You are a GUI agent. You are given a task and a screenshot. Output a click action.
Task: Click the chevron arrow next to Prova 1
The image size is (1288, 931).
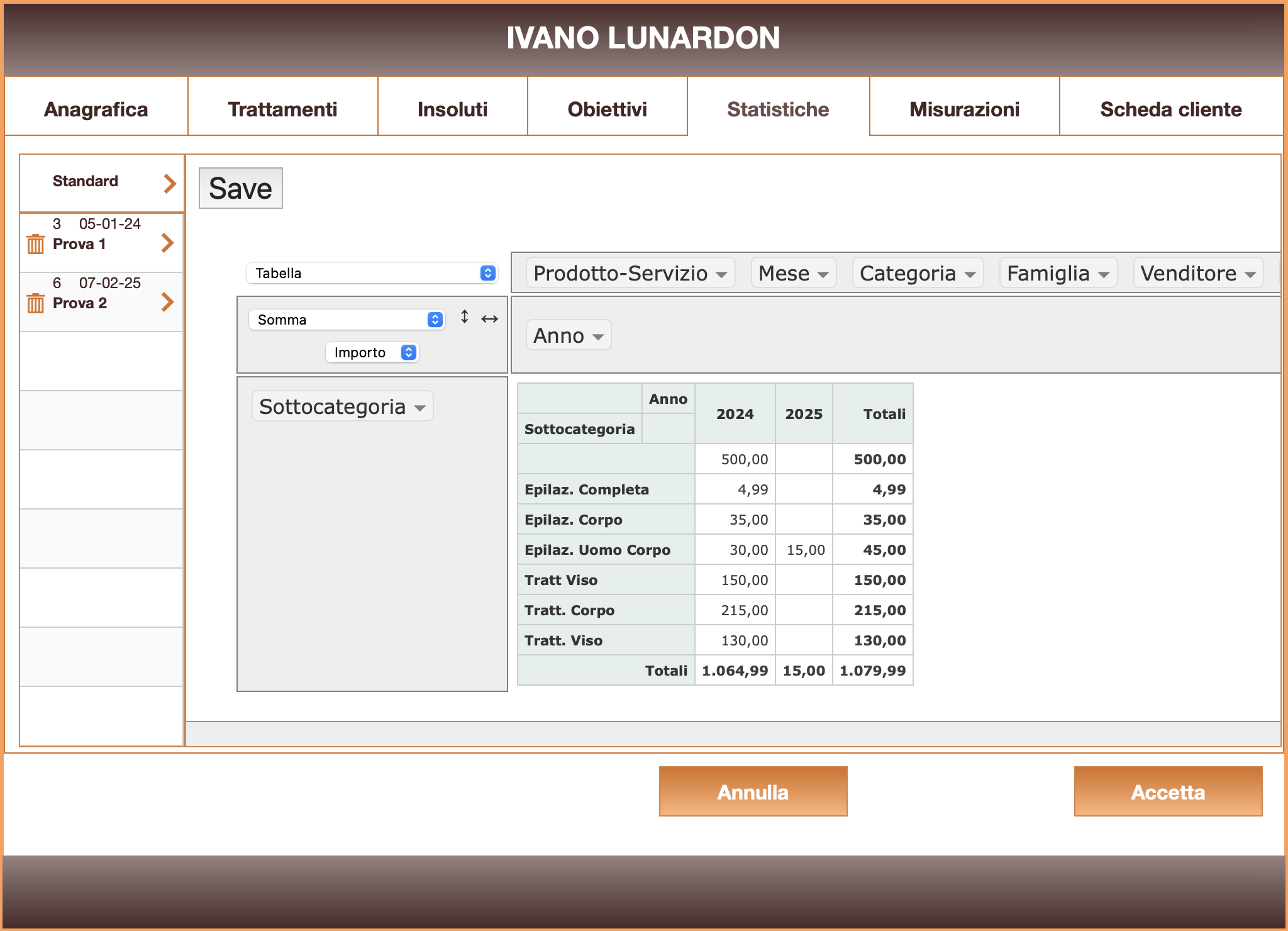[x=168, y=243]
